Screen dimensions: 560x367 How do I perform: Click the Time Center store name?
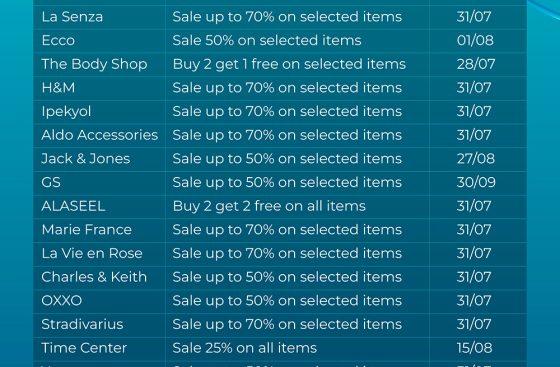pyautogui.click(x=84, y=348)
